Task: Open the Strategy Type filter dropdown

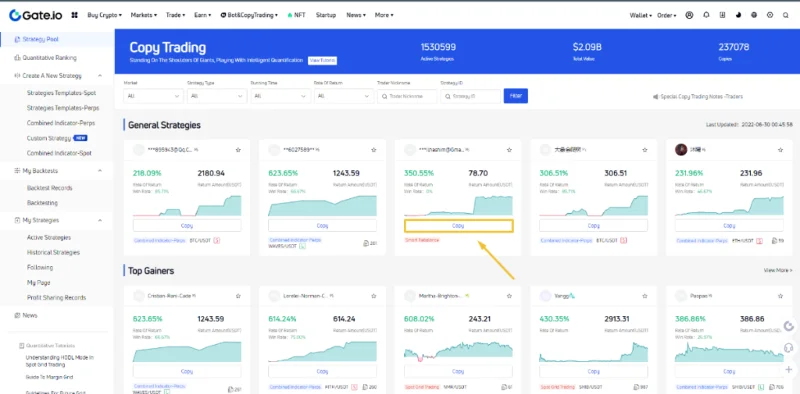Action: (x=217, y=96)
